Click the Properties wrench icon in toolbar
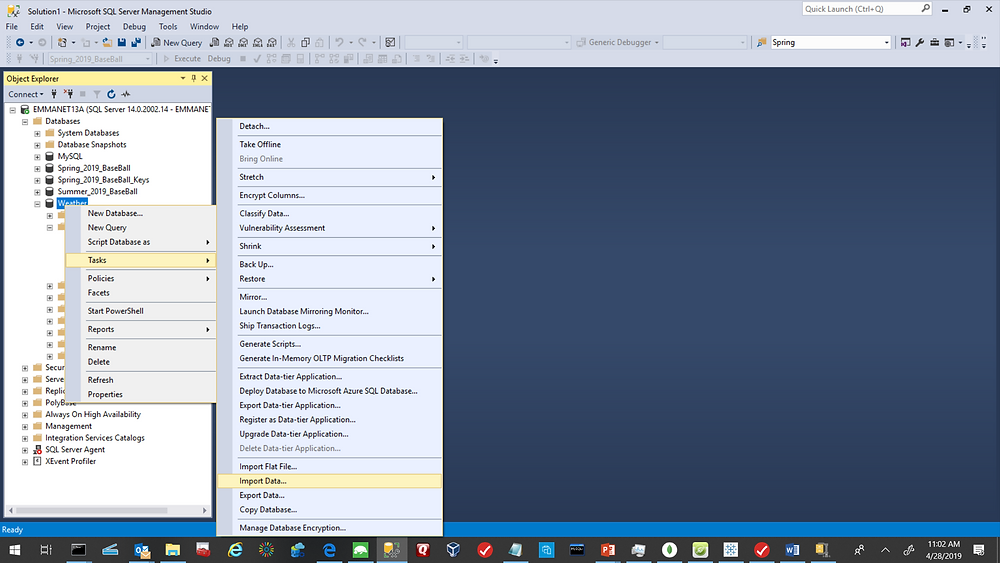Viewport: 1000px width, 563px height. (x=920, y=43)
